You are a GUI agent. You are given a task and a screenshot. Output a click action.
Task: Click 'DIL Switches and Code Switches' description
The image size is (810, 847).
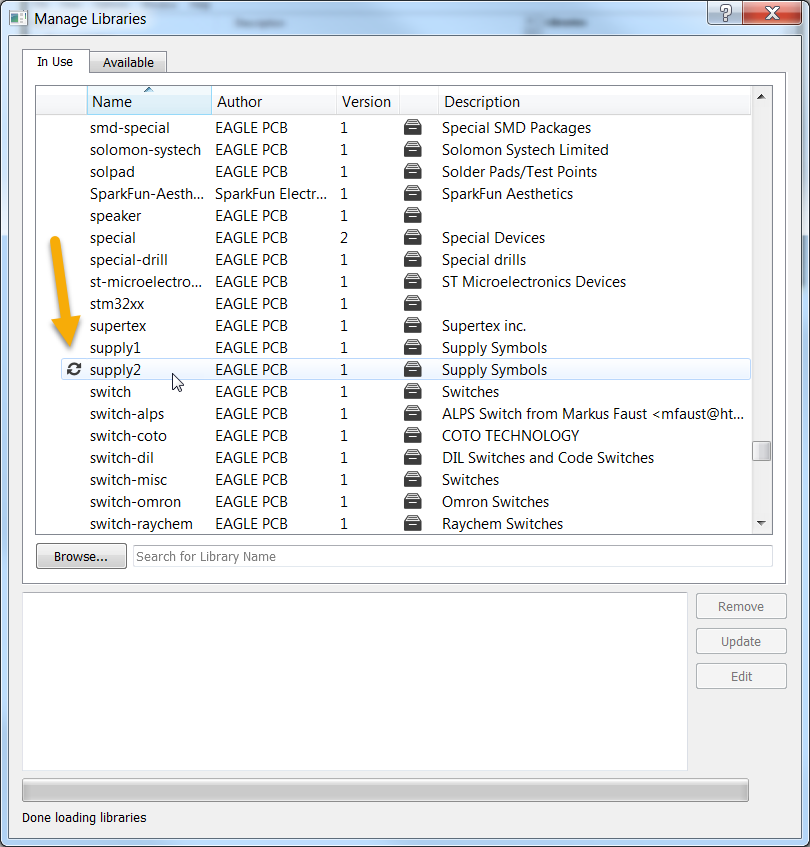tap(548, 458)
